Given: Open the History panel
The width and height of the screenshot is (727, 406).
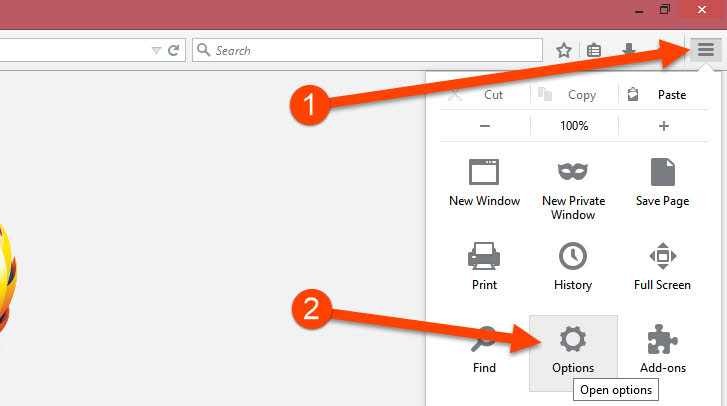Looking at the screenshot, I should point(573,266).
